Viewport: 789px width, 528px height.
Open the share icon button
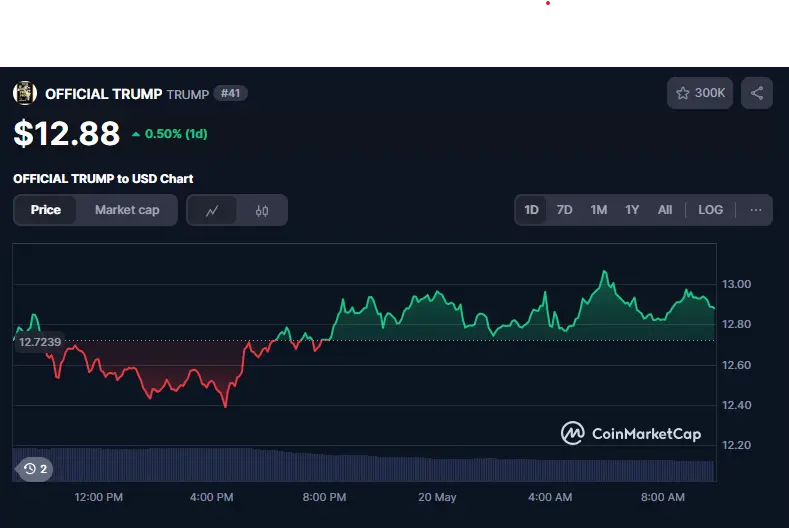(756, 93)
